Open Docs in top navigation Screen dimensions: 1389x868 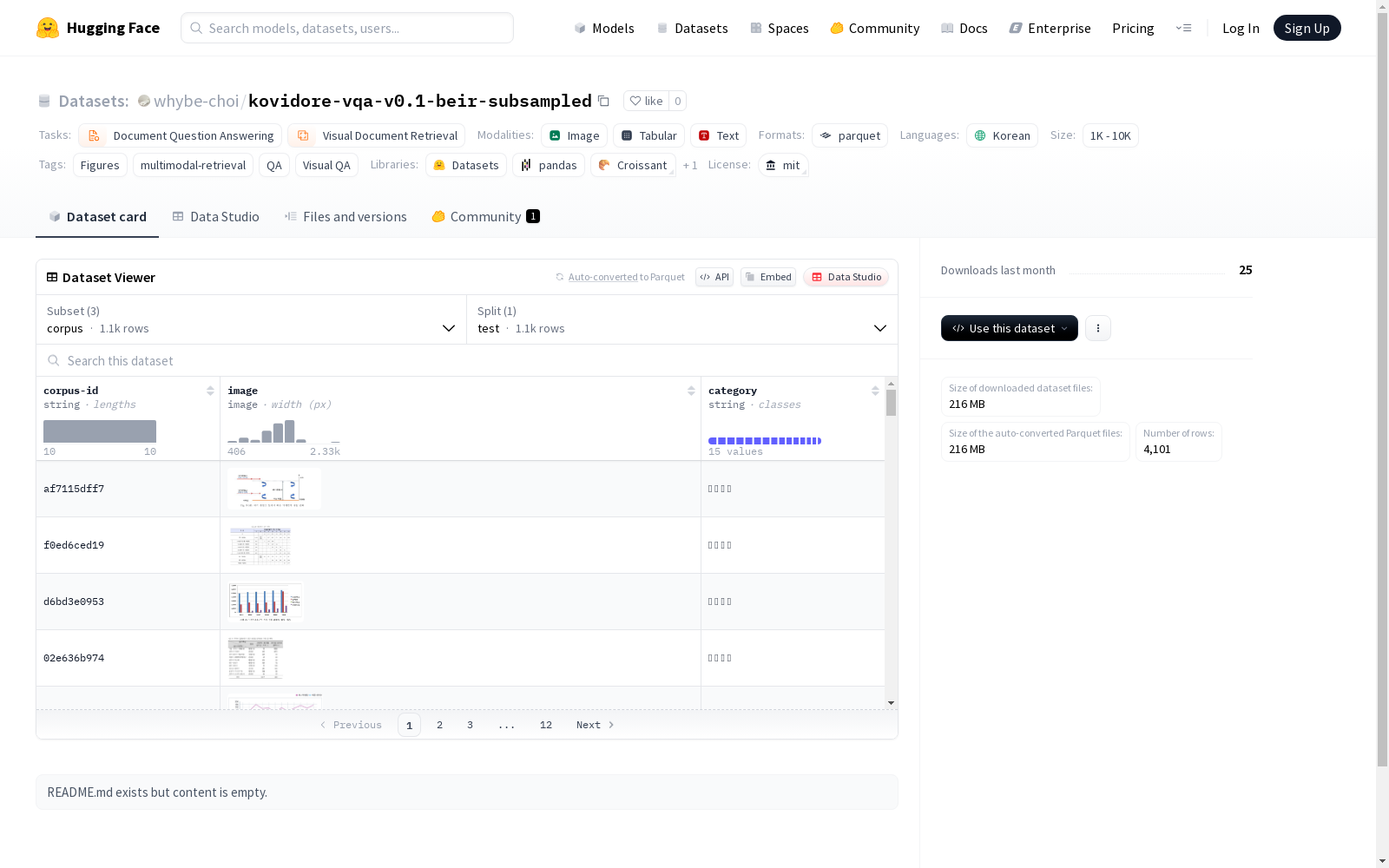point(964,28)
